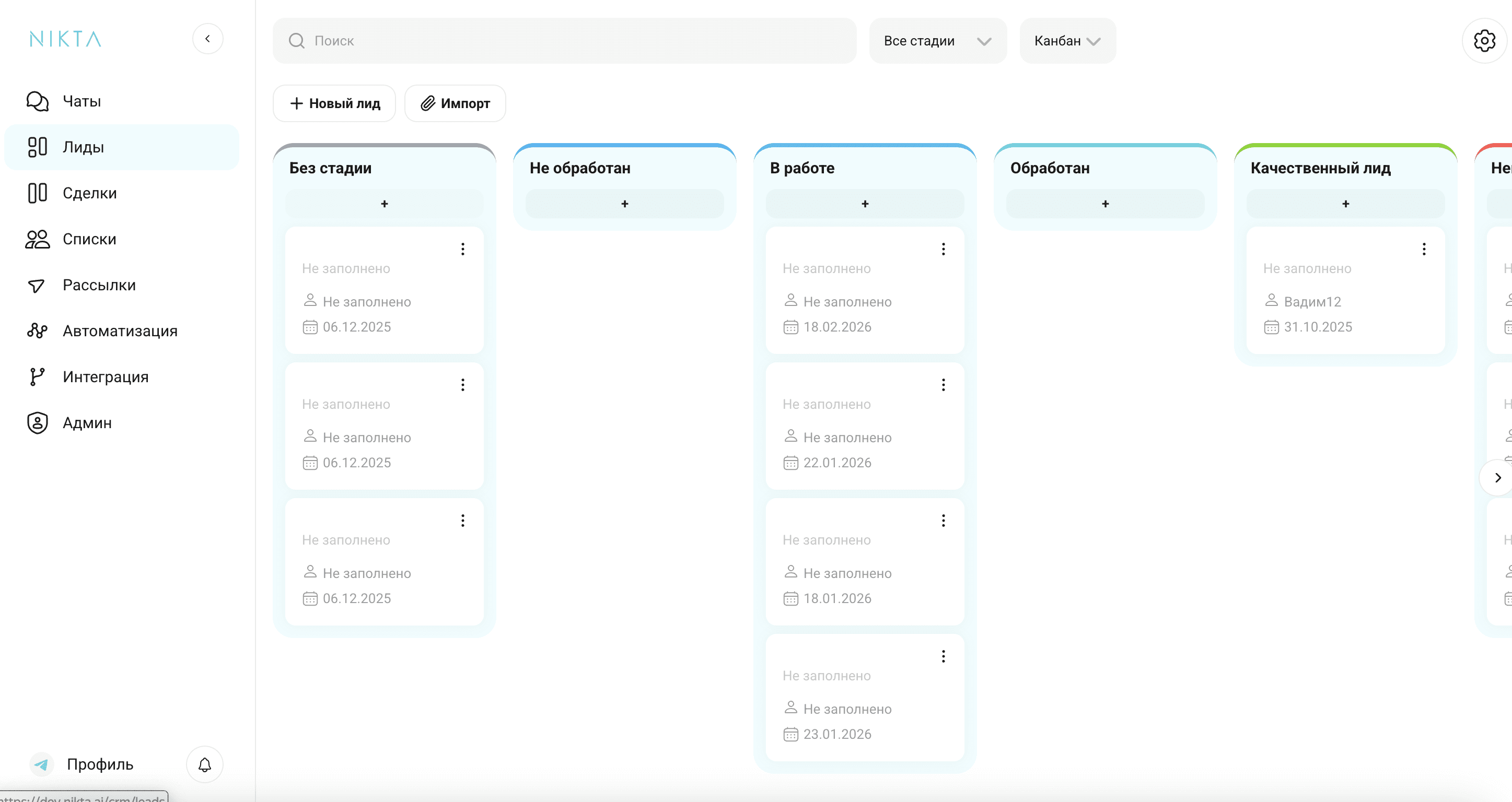Open Автоматизация in sidebar

(x=120, y=331)
